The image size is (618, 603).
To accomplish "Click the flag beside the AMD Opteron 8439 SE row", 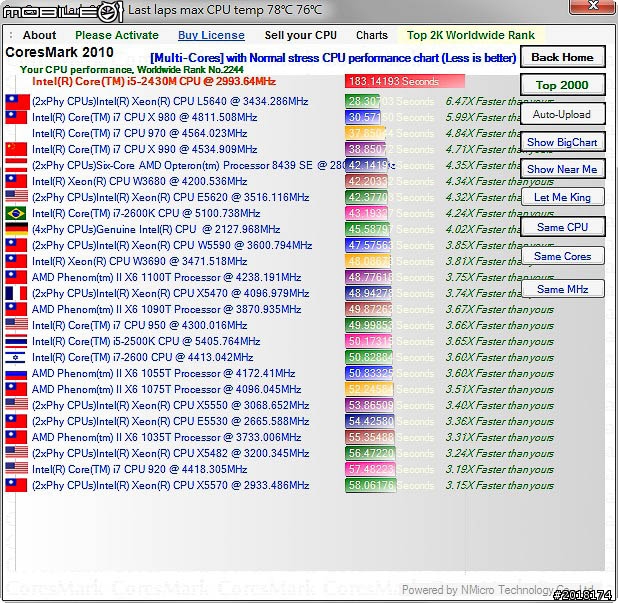I will pyautogui.click(x=16, y=166).
